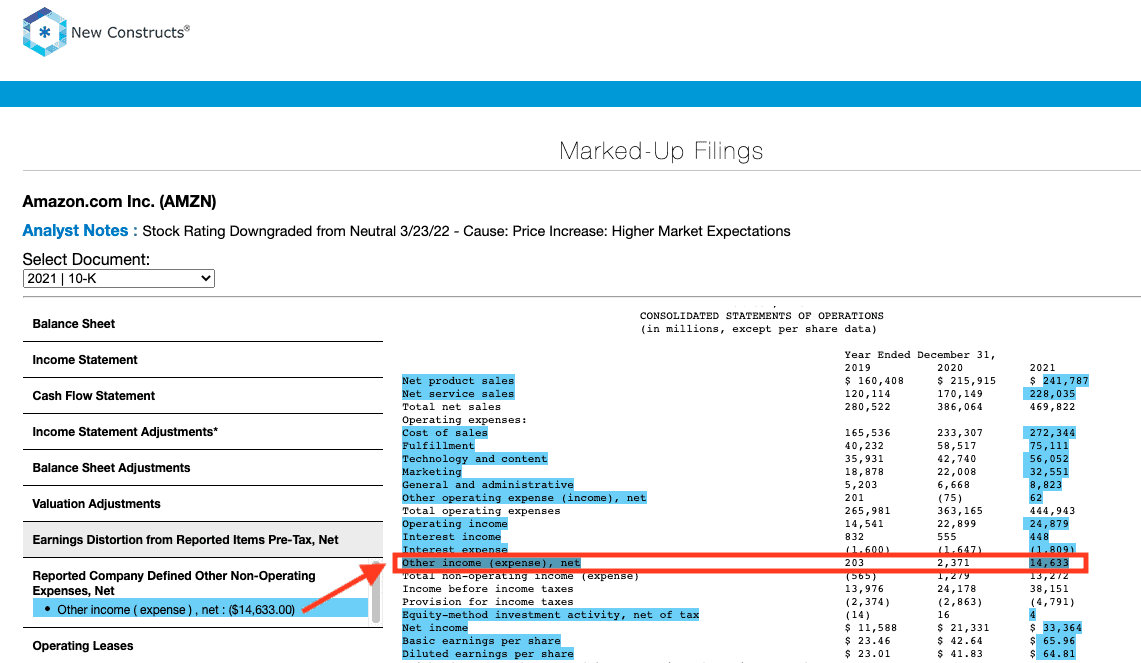Click highlighted Operating income label
The image size is (1141, 663).
455,524
